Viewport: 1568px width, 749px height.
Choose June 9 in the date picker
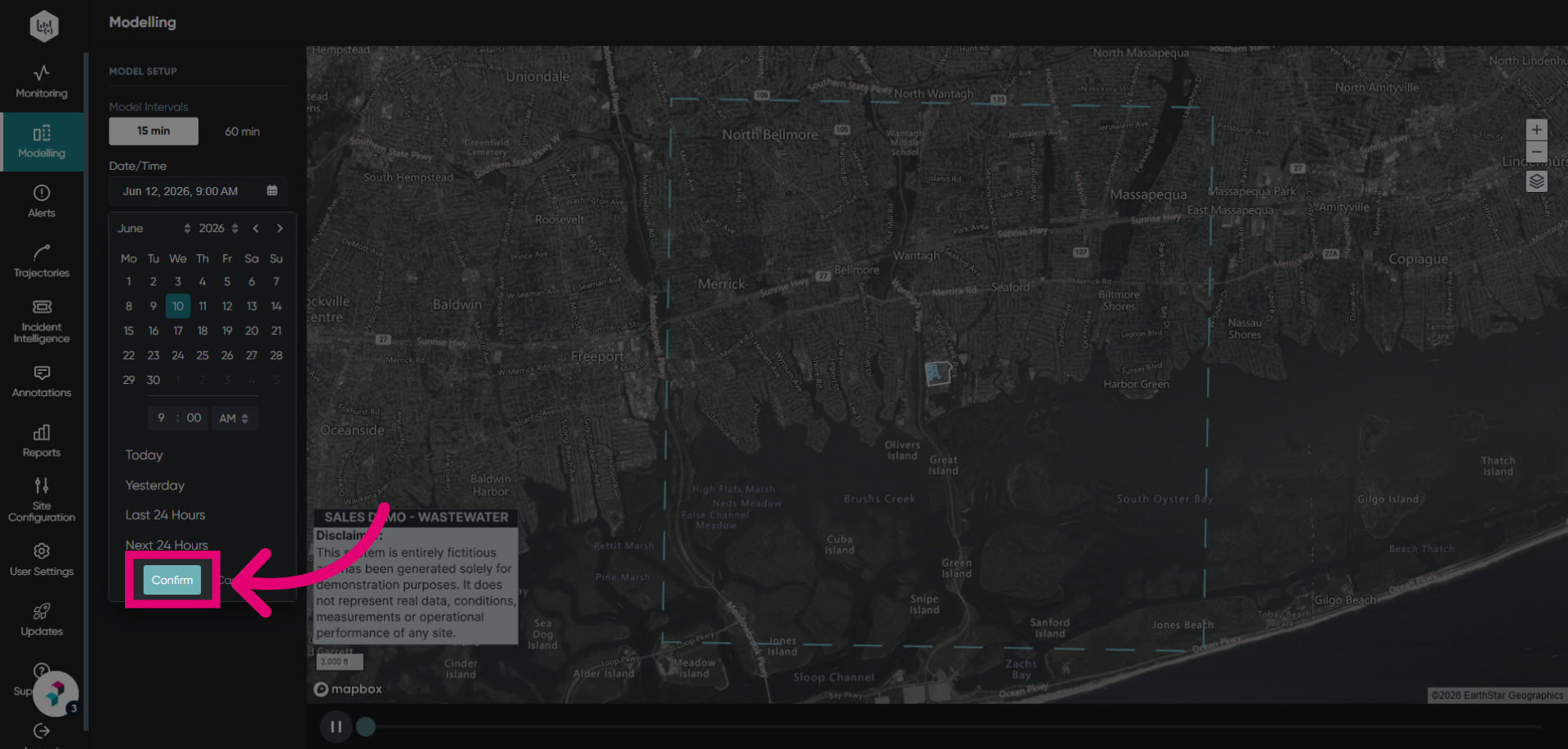coord(154,306)
